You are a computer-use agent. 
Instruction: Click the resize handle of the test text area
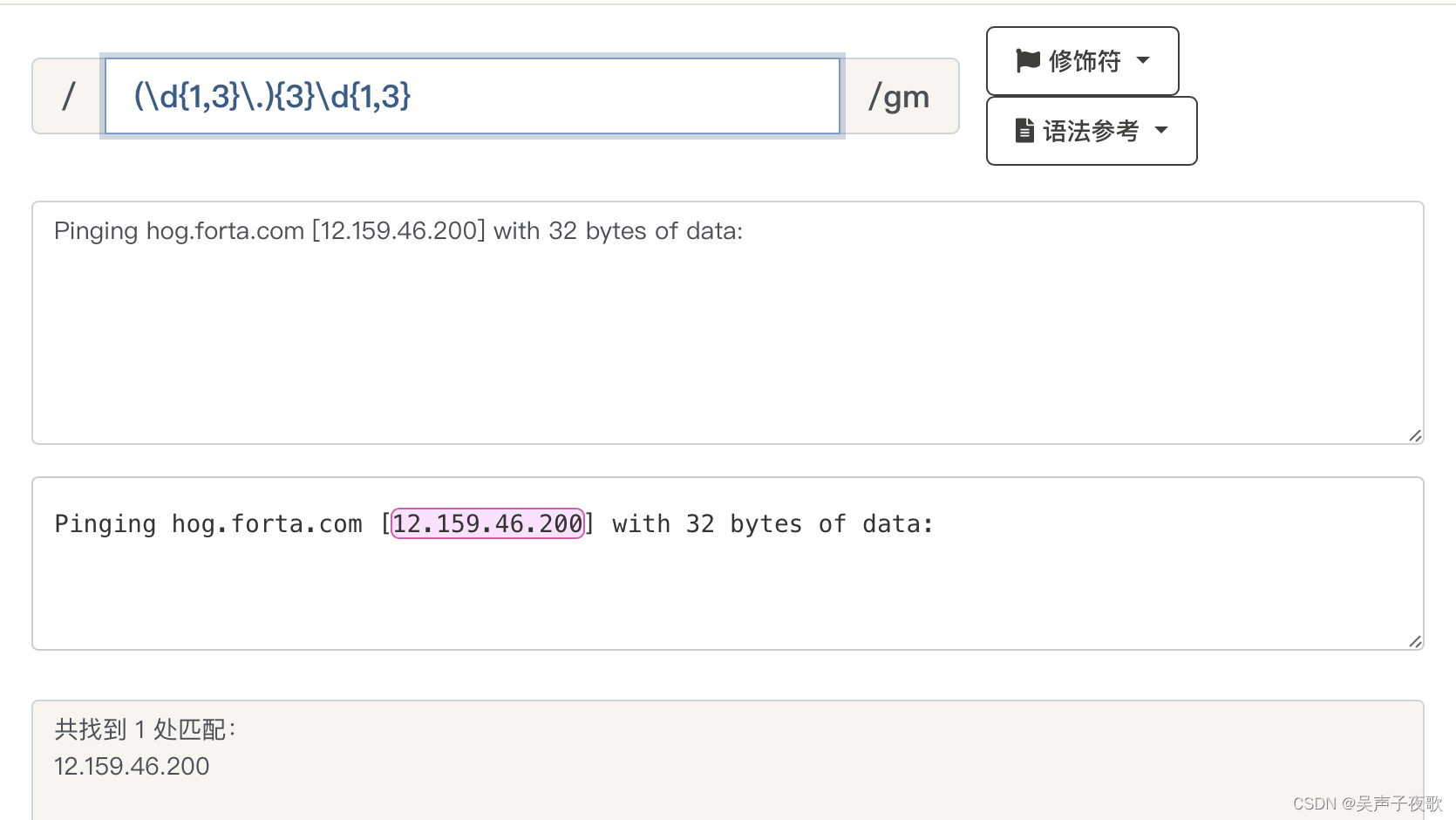pos(1415,435)
